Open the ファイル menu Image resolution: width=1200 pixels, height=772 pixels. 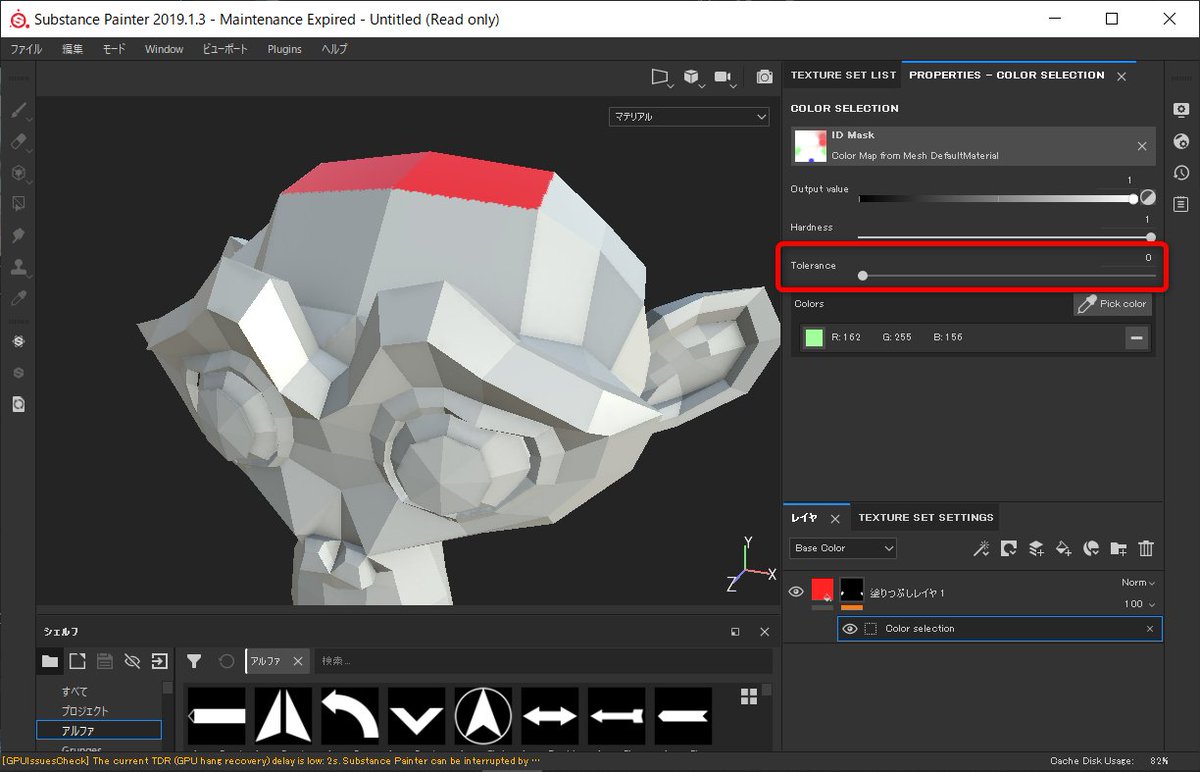[26, 49]
